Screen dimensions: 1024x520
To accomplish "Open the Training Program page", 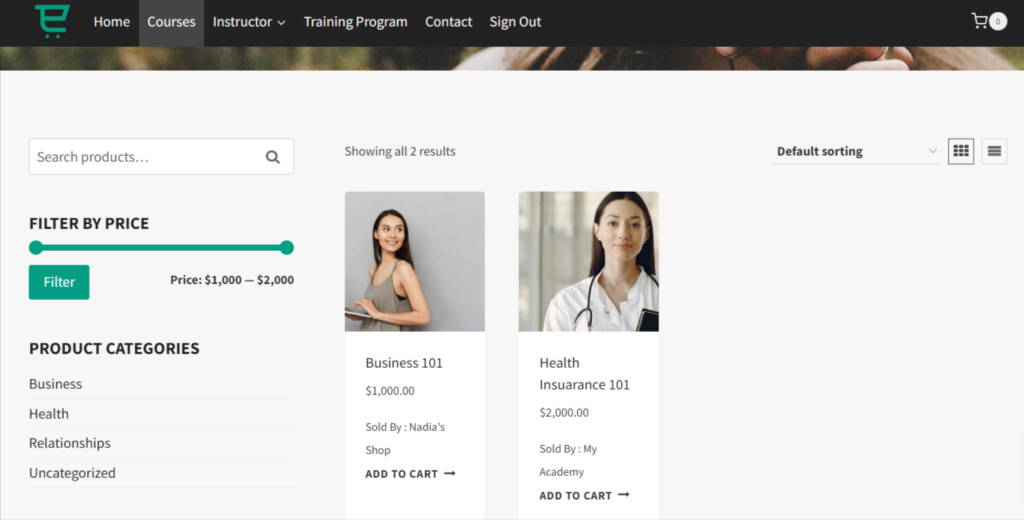I will [x=355, y=22].
